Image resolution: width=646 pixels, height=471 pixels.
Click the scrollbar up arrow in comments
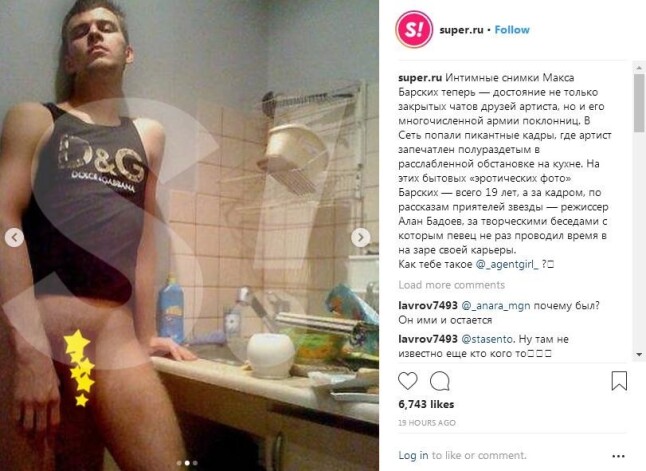639,67
